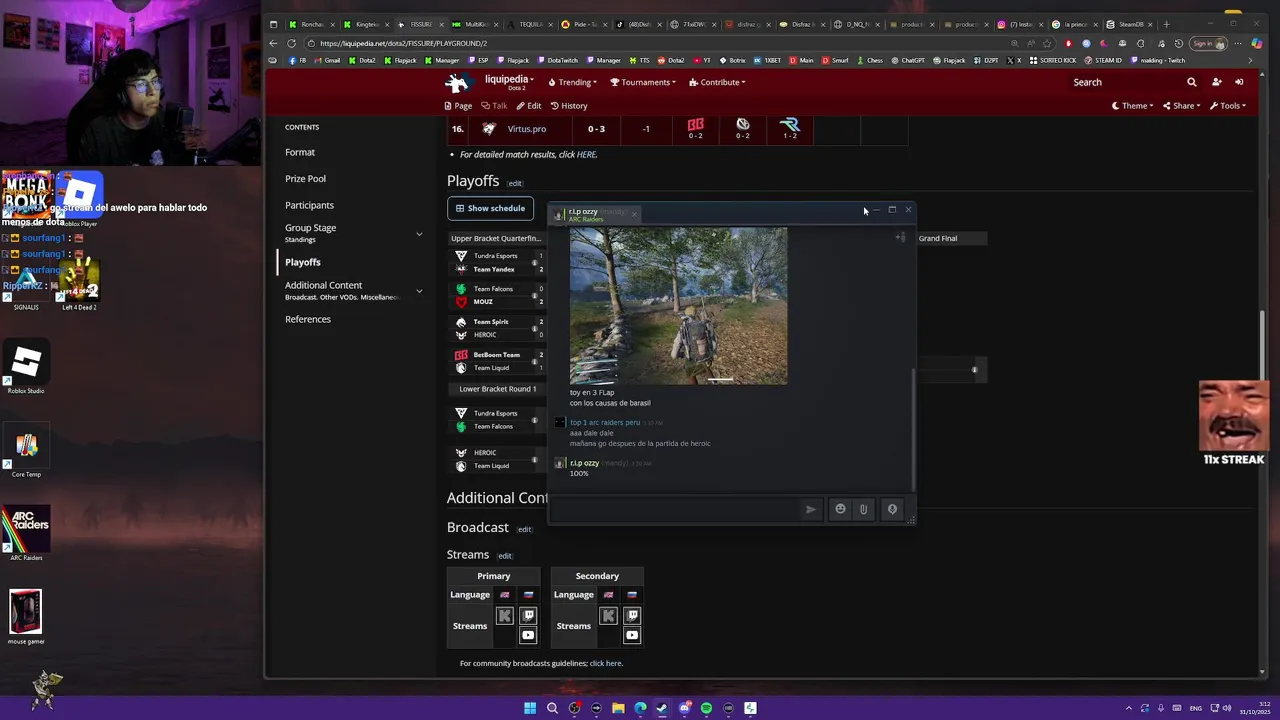
Task: Click the Steam chat scrollbar
Action: [x=913, y=430]
